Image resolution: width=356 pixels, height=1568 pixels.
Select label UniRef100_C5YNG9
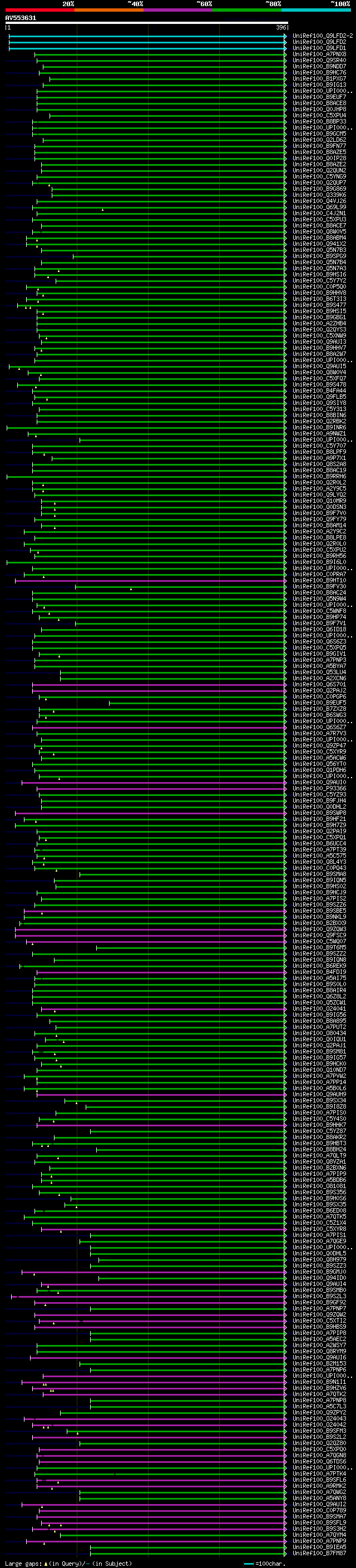tap(319, 176)
